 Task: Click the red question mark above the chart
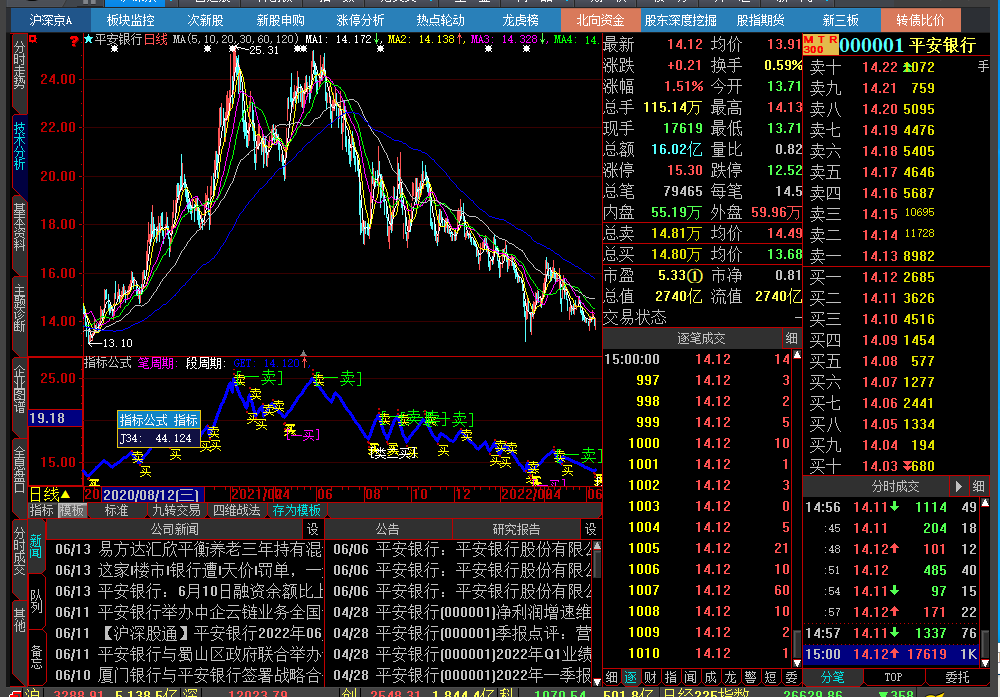(x=74, y=41)
